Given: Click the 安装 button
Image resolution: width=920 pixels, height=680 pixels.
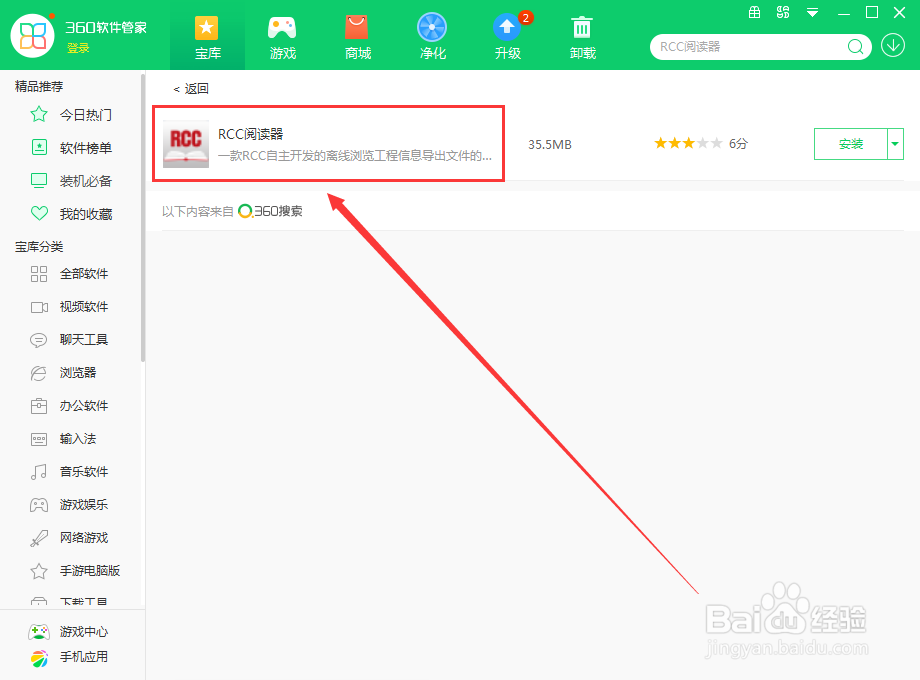Looking at the screenshot, I should pyautogui.click(x=851, y=144).
